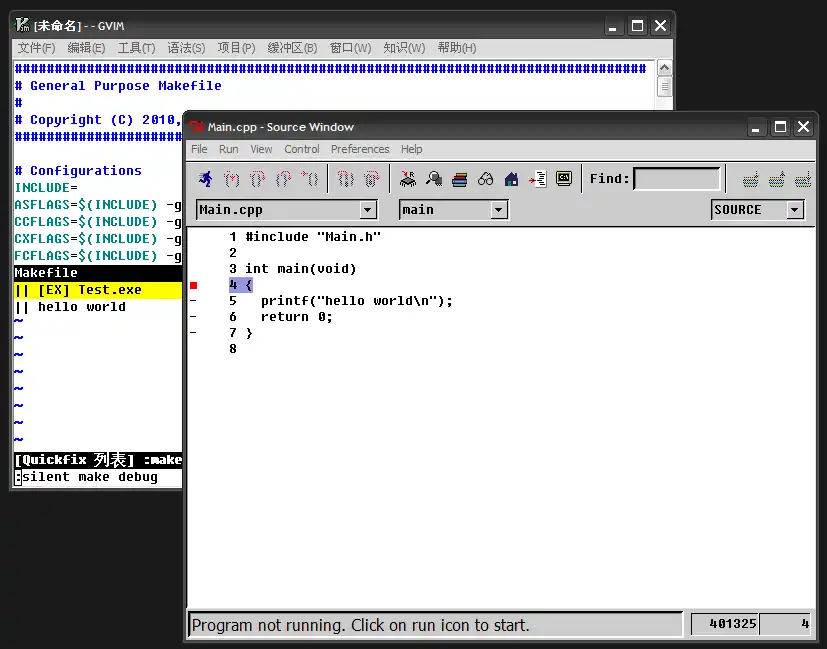Click the '[EX] Test.exe' quickfix row
The height and width of the screenshot is (649, 827).
pos(98,290)
